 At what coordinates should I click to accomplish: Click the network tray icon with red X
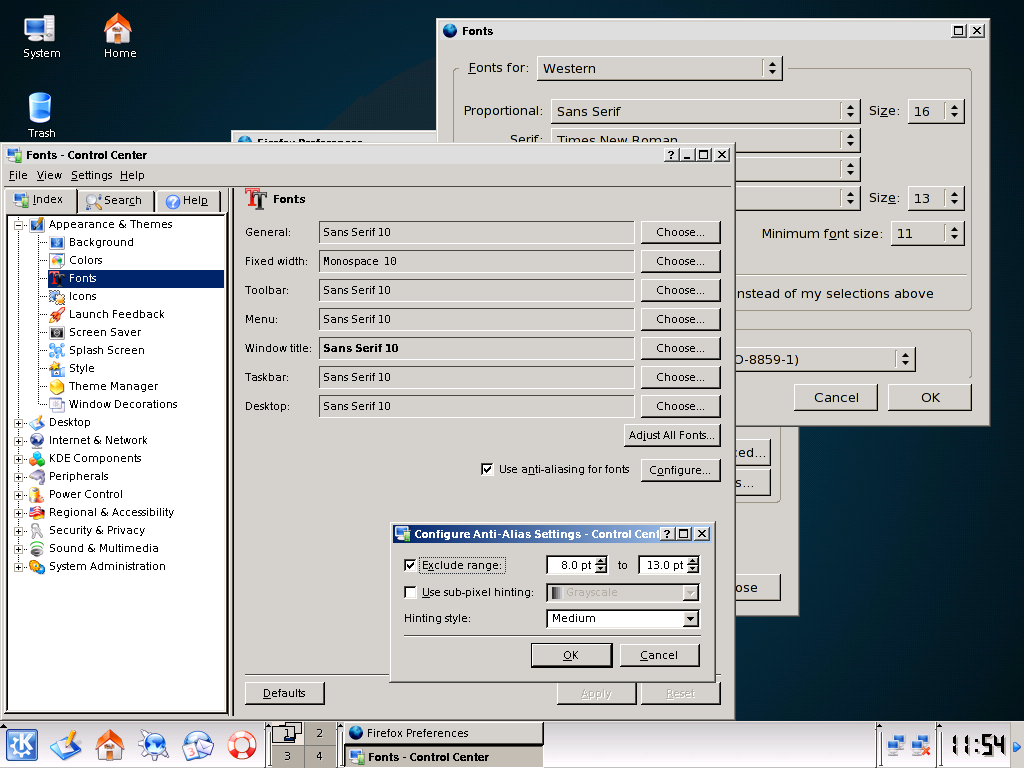coord(921,745)
